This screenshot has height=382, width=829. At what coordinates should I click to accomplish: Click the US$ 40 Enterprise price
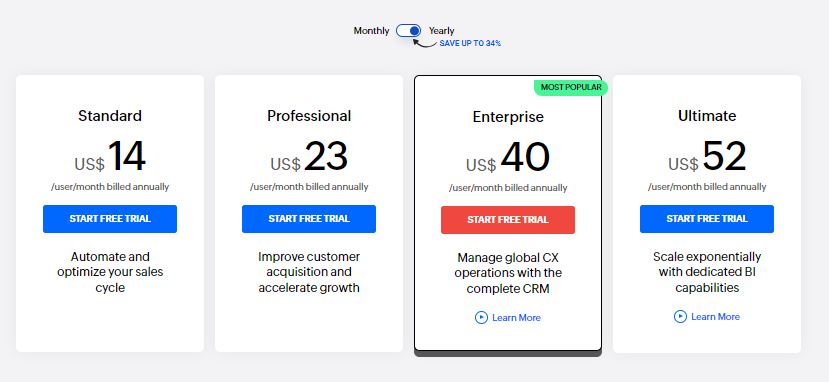point(508,158)
